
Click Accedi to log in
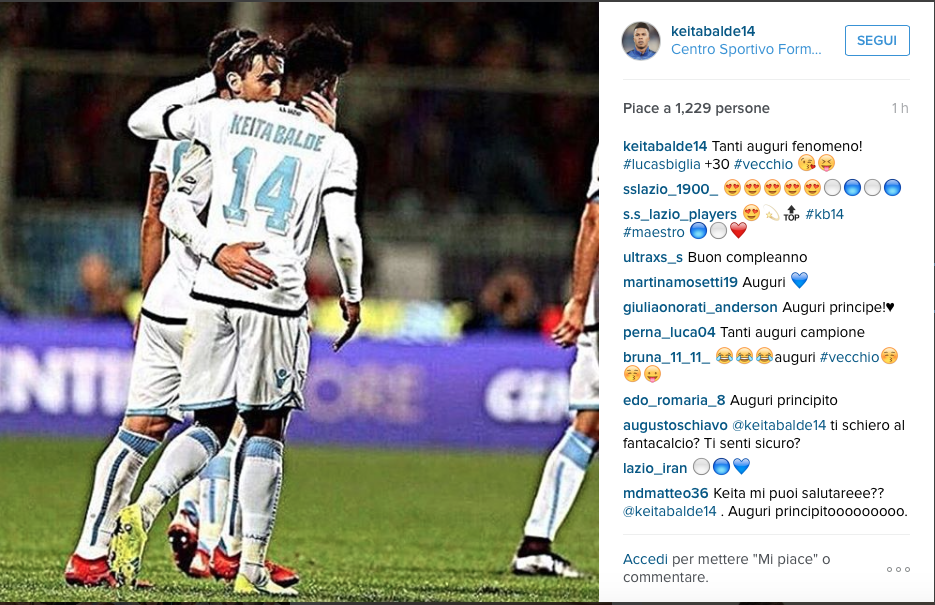tap(645, 560)
